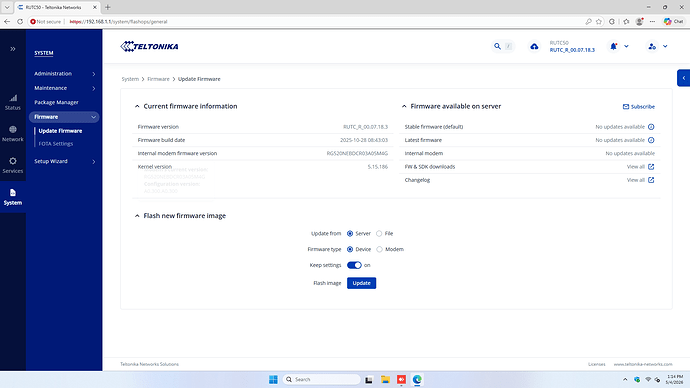Open Licenses footer link

(597, 364)
